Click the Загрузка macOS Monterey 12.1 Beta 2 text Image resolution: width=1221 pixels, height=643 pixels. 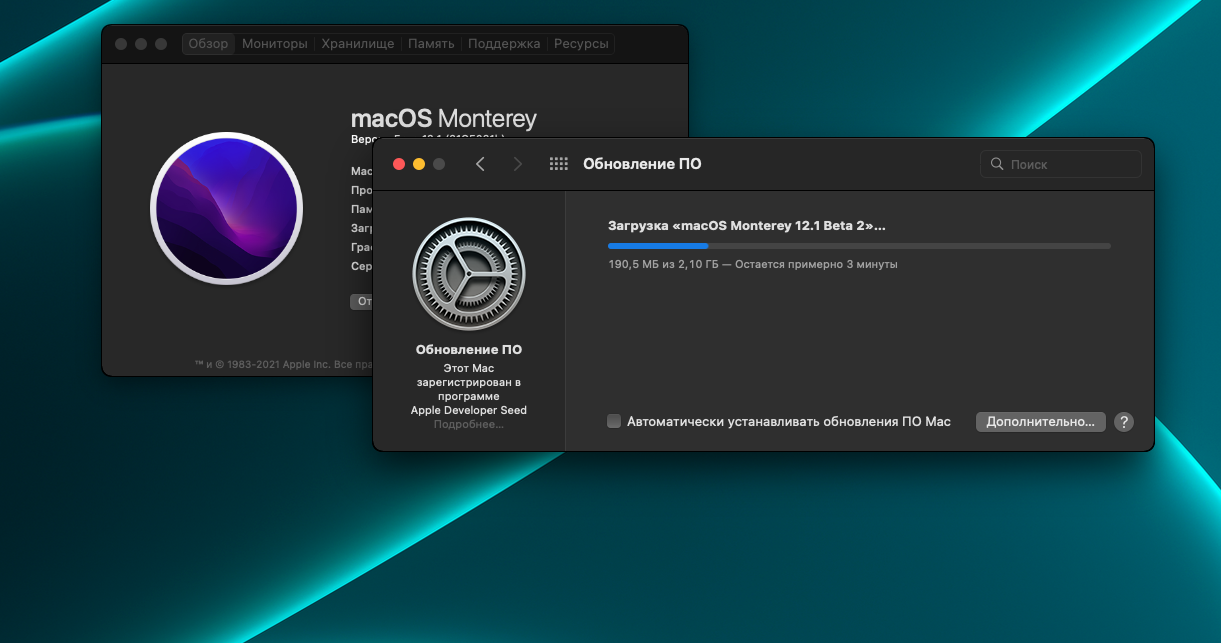[747, 226]
